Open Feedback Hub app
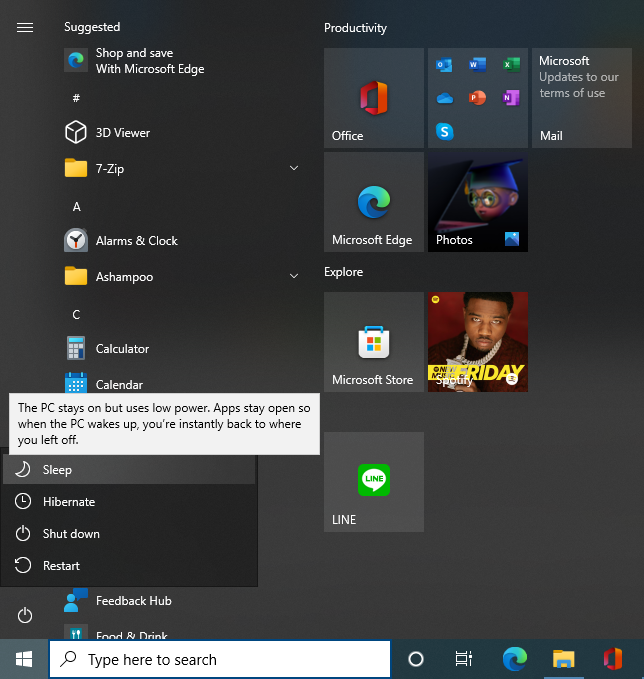The height and width of the screenshot is (679, 644). click(x=182, y=601)
